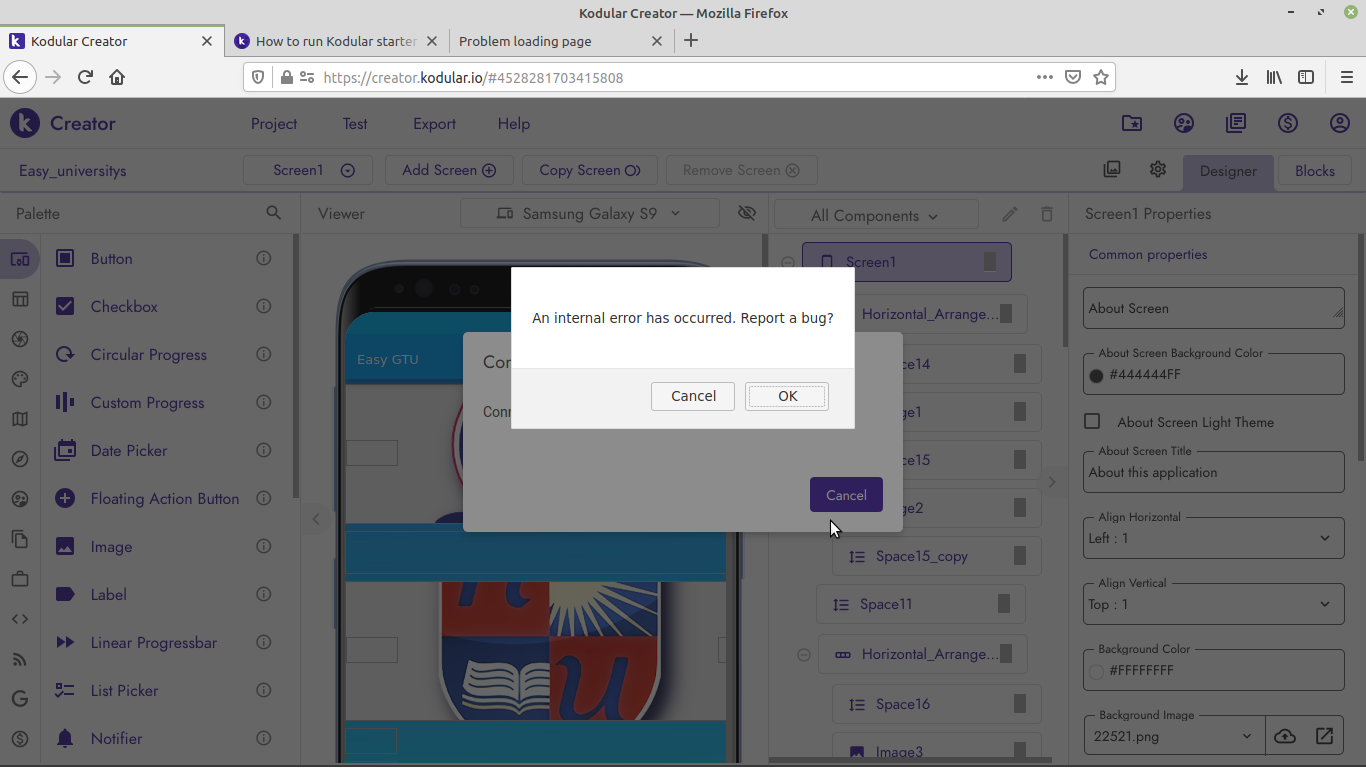The height and width of the screenshot is (768, 1366).
Task: Upload a background image via cloud icon
Action: click(x=1285, y=736)
